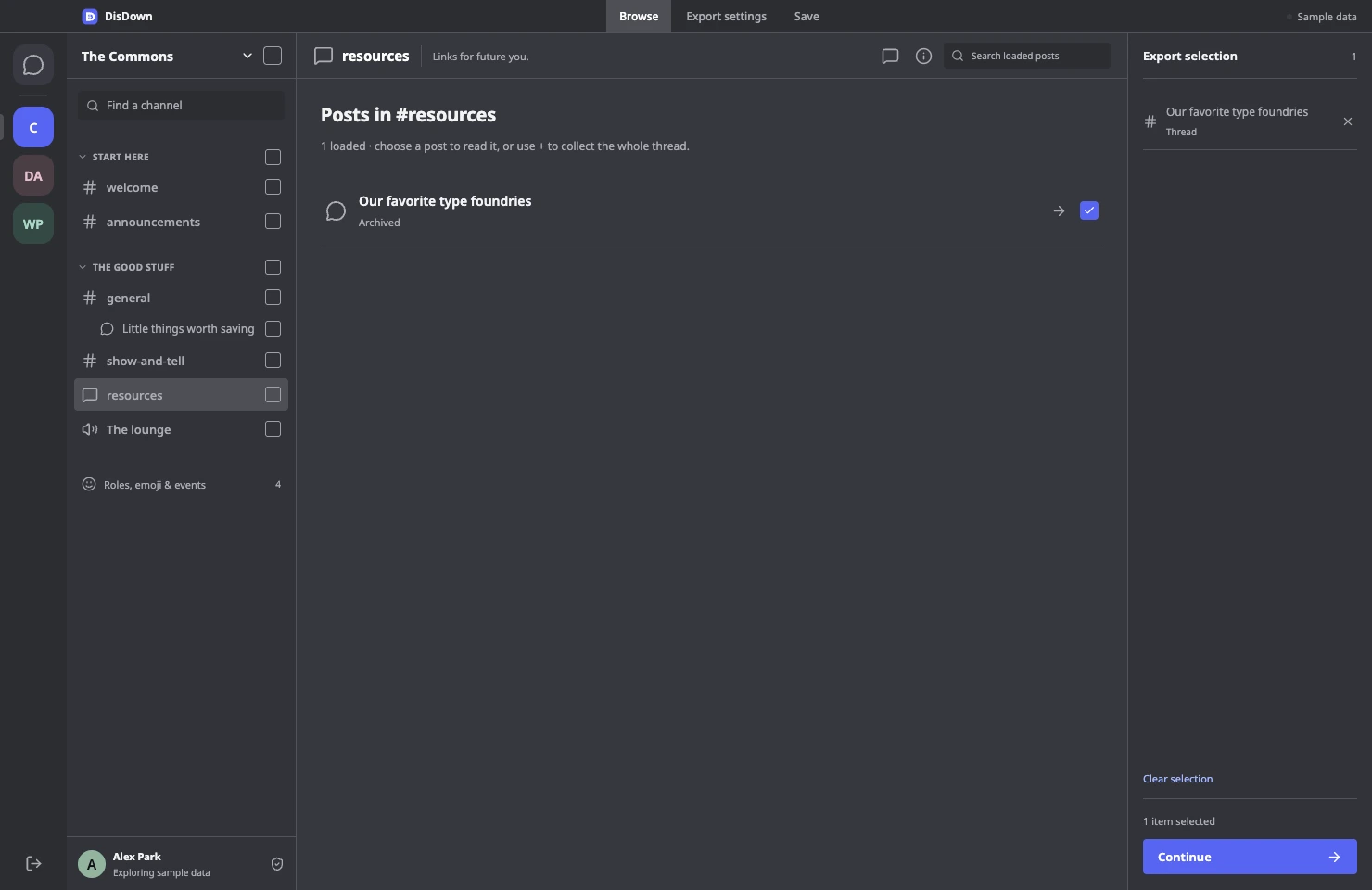
Task: Switch to the DA server
Action: coord(33,175)
